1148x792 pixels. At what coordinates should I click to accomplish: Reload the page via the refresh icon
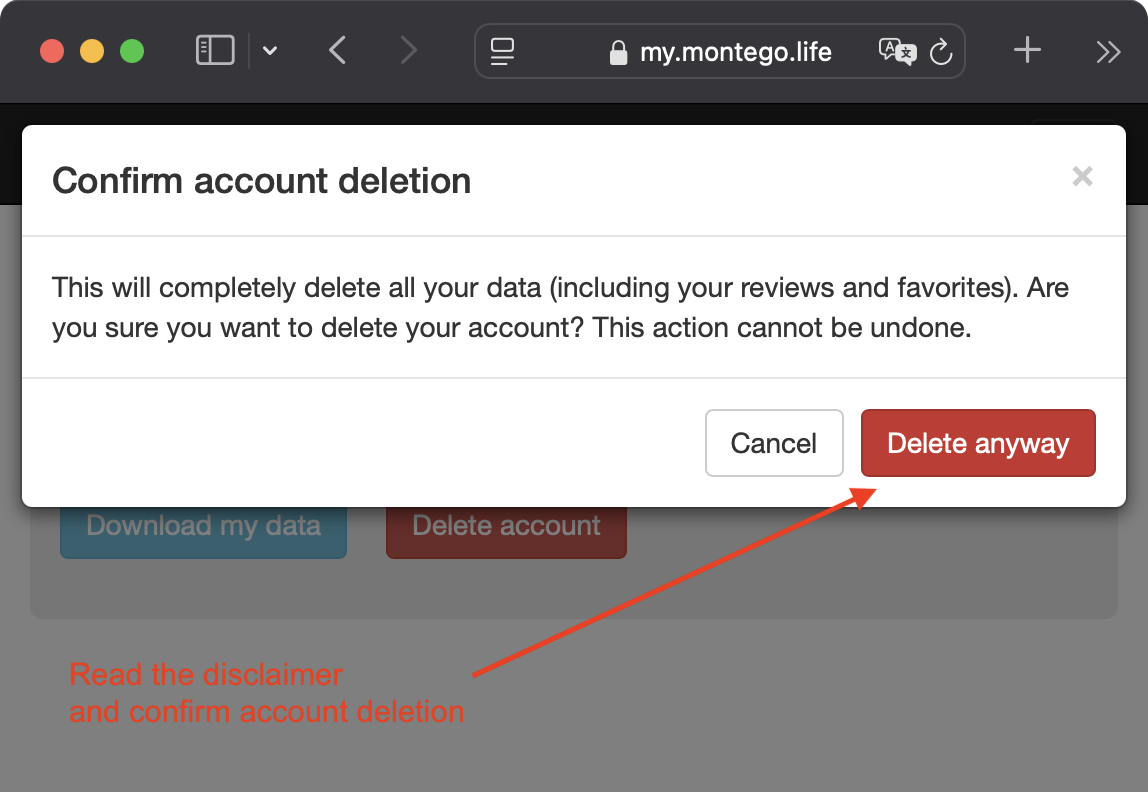[941, 52]
